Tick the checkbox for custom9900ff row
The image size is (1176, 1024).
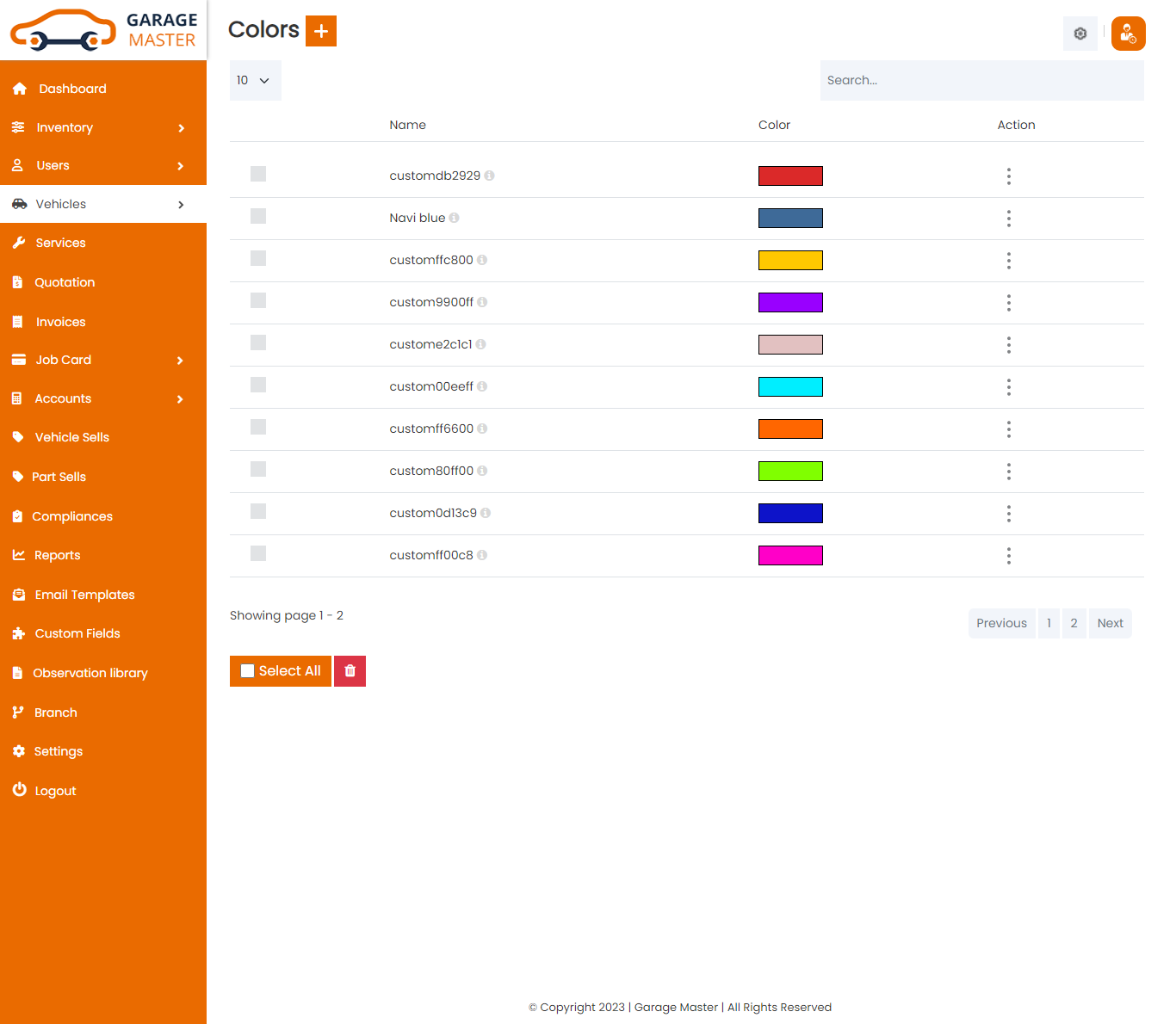(258, 301)
